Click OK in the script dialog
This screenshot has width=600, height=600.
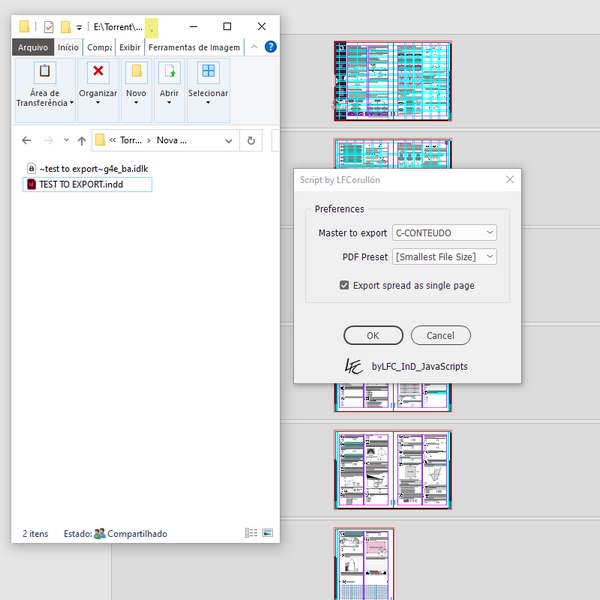pos(373,335)
